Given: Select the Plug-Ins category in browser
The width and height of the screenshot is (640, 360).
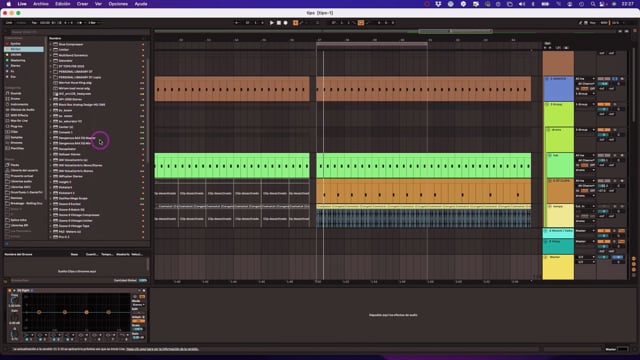Looking at the screenshot, I should pos(16,126).
